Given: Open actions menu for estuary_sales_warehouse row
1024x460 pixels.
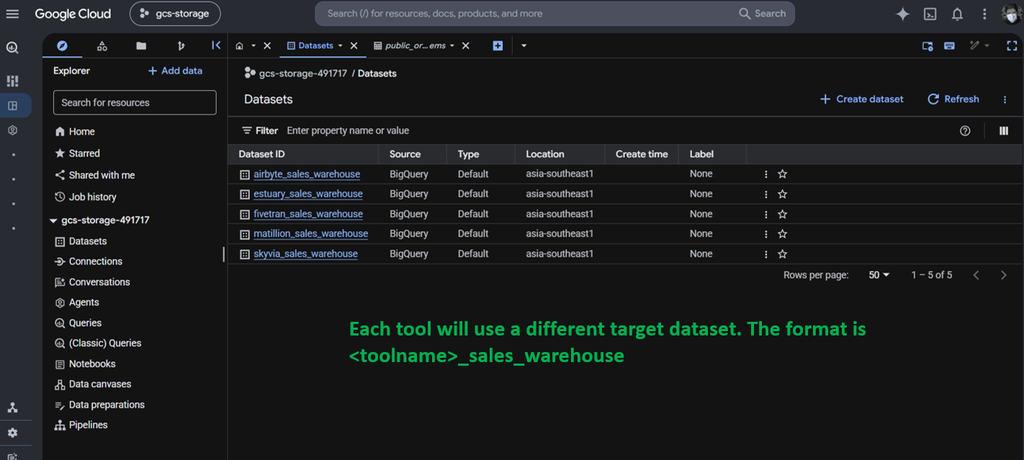Looking at the screenshot, I should pyautogui.click(x=766, y=194).
